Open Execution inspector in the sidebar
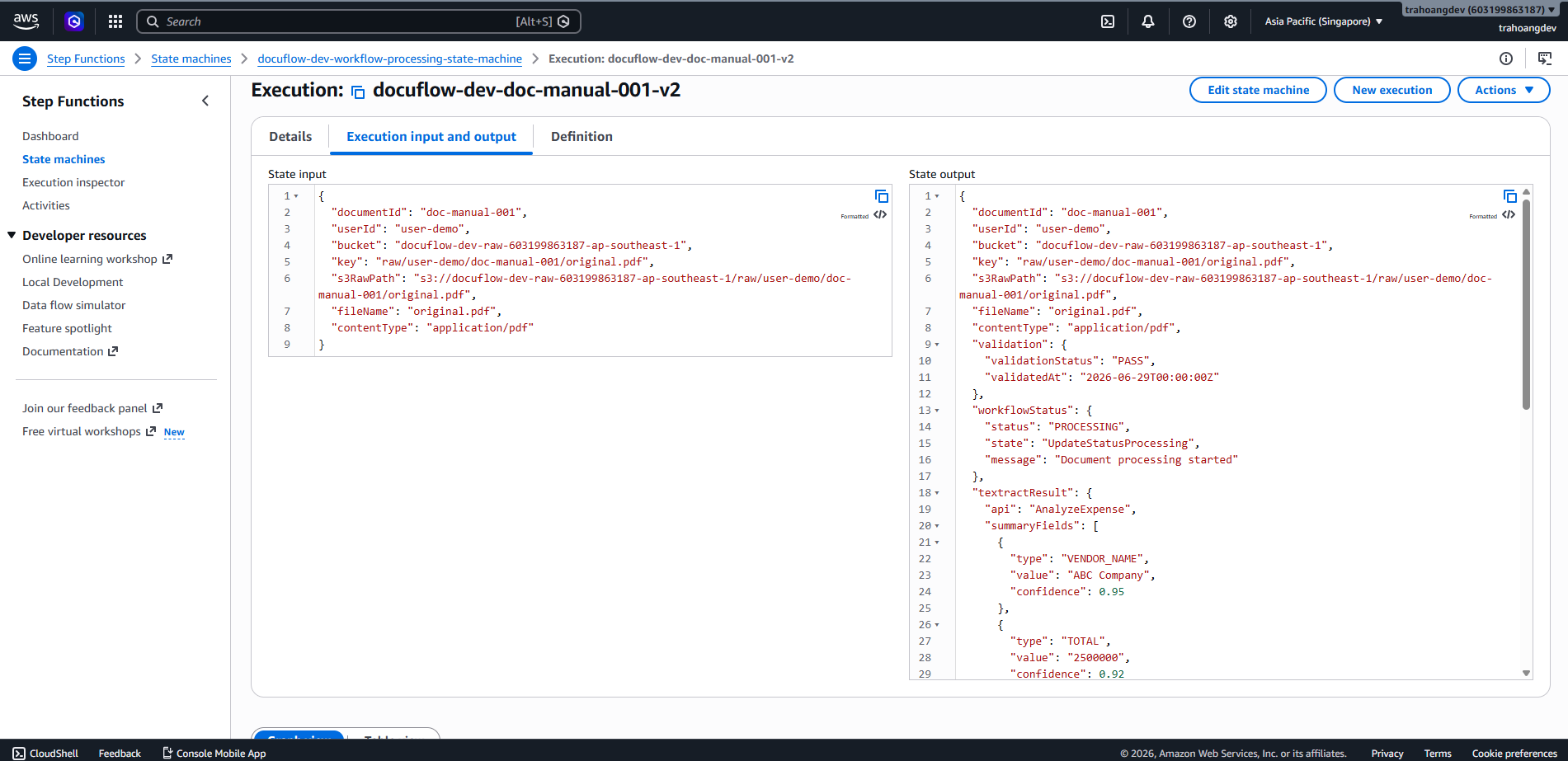1568x761 pixels. (x=73, y=182)
